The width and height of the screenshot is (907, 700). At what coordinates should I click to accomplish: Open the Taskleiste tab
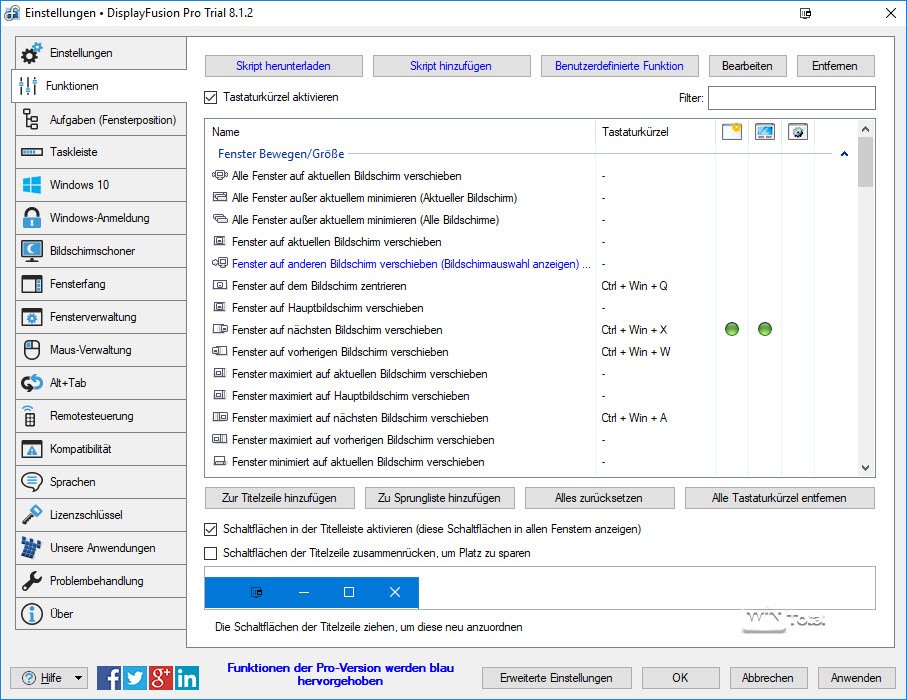(101, 152)
